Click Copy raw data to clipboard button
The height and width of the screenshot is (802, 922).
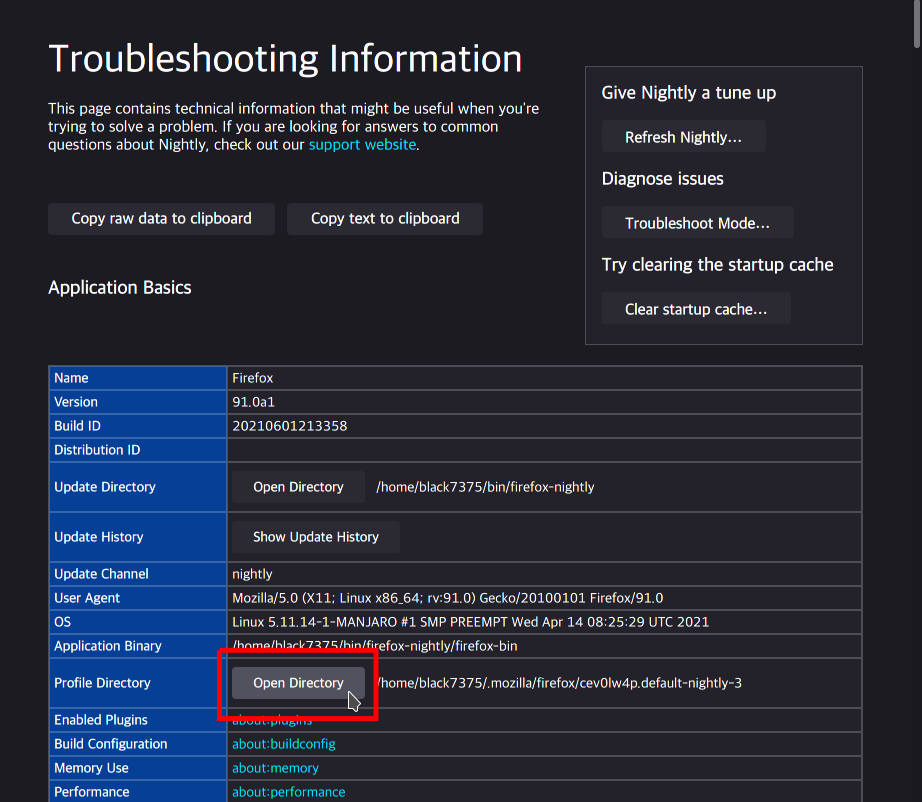point(161,219)
